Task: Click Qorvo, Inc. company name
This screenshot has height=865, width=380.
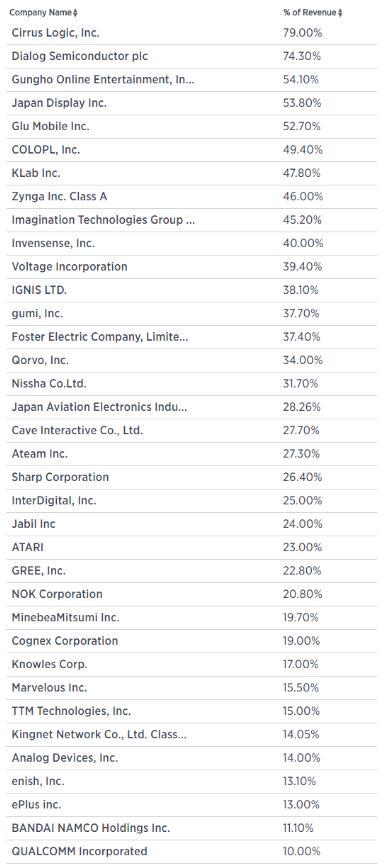Action: click(x=40, y=360)
